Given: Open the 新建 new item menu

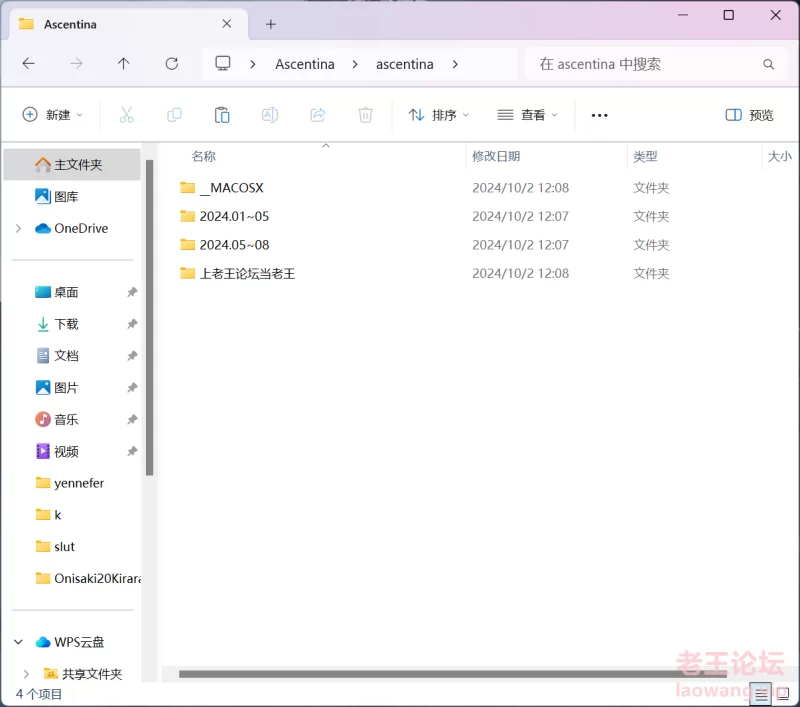Looking at the screenshot, I should 53,115.
